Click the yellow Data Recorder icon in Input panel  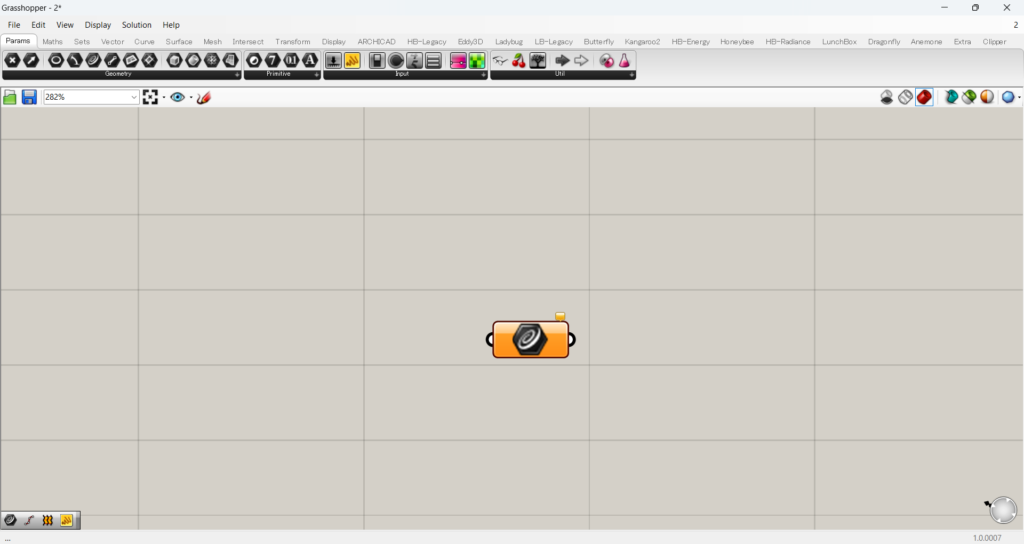pyautogui.click(x=353, y=61)
